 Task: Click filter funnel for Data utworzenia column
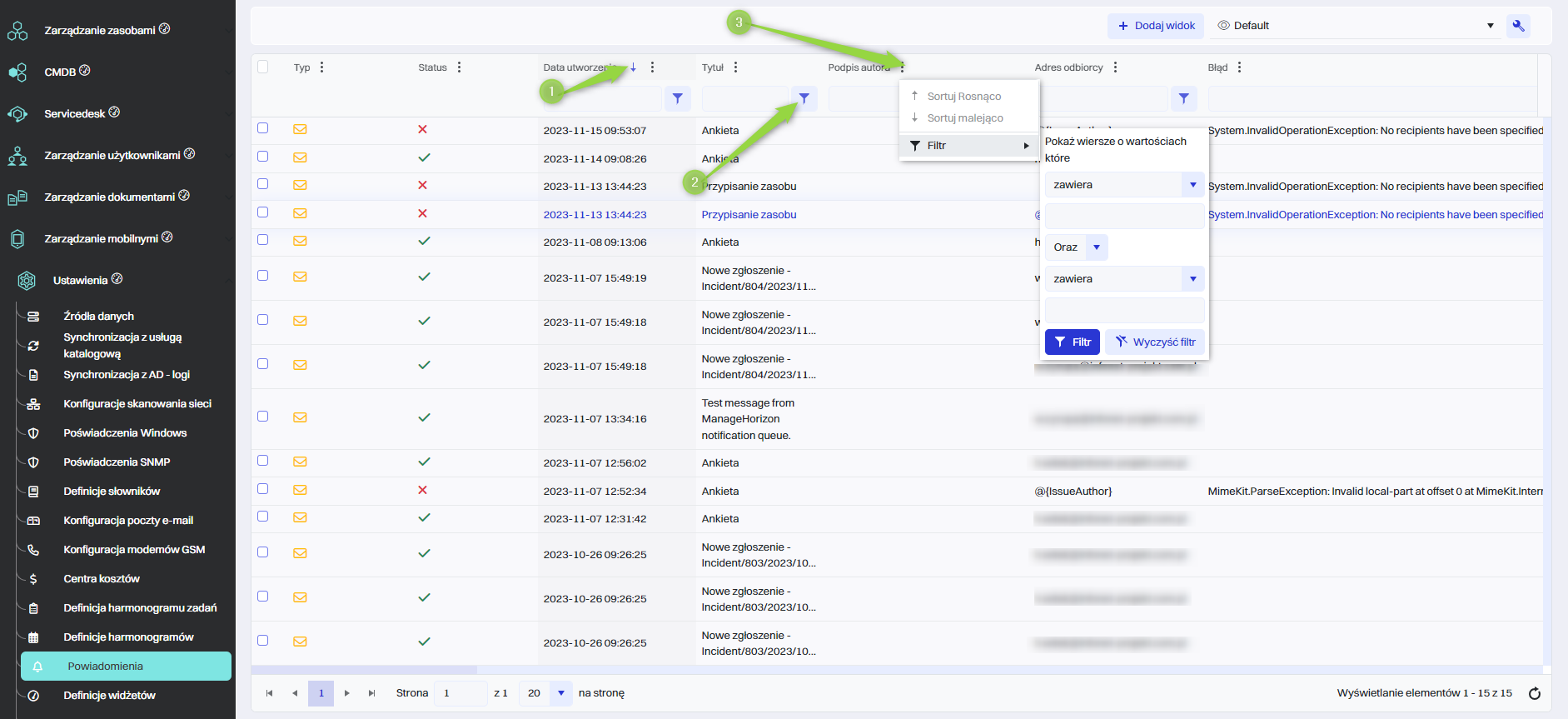coord(677,98)
